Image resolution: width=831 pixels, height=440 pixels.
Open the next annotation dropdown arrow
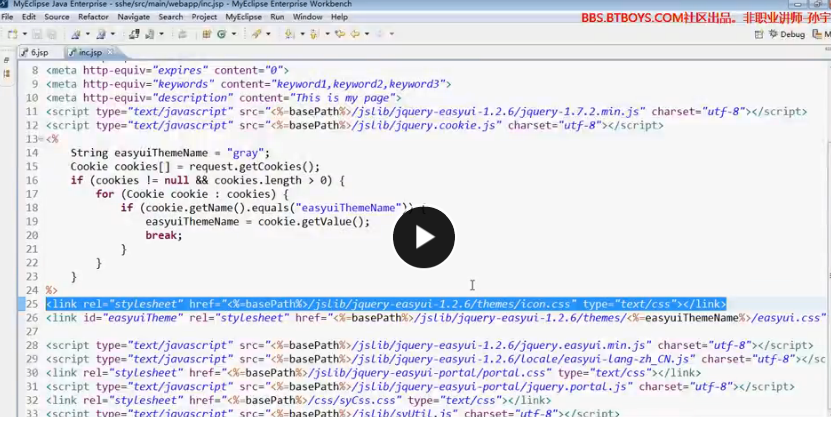click(x=303, y=34)
